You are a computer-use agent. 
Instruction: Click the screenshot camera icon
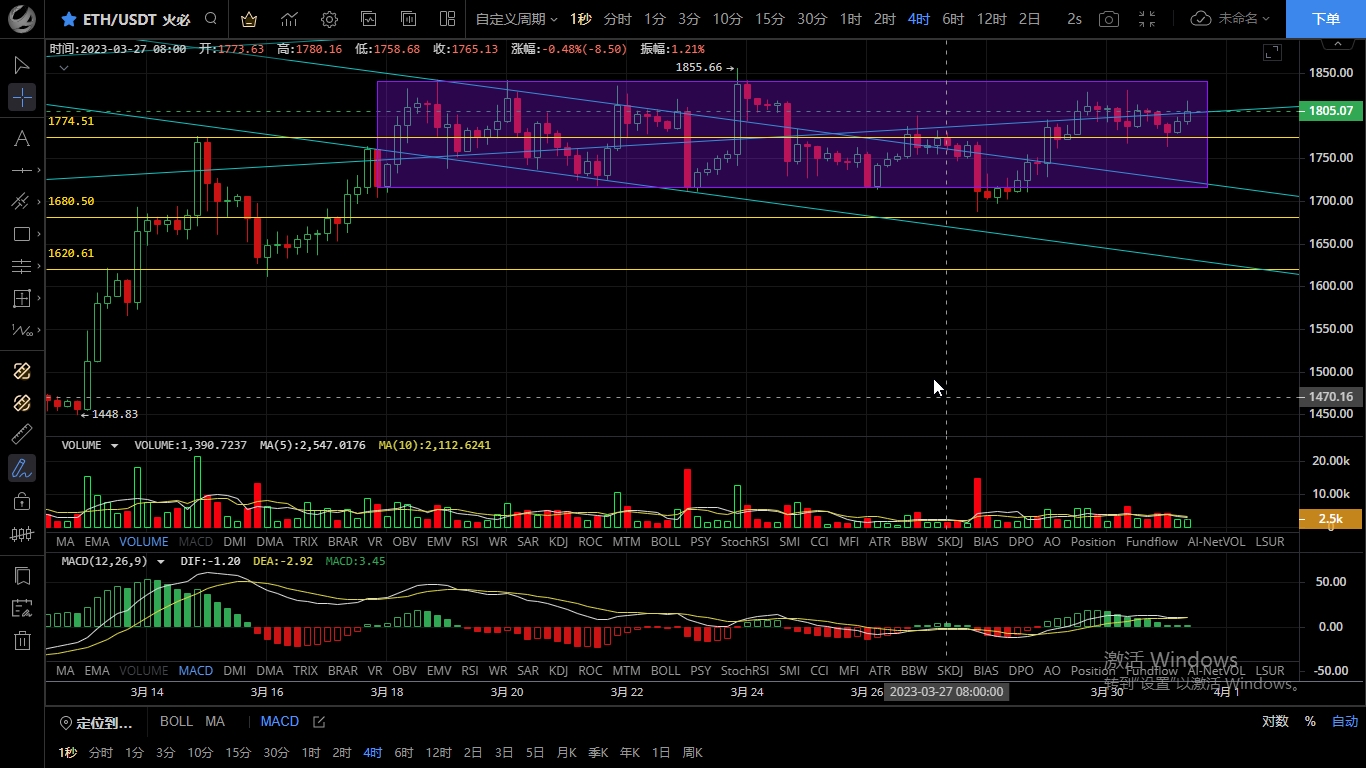coord(1108,19)
